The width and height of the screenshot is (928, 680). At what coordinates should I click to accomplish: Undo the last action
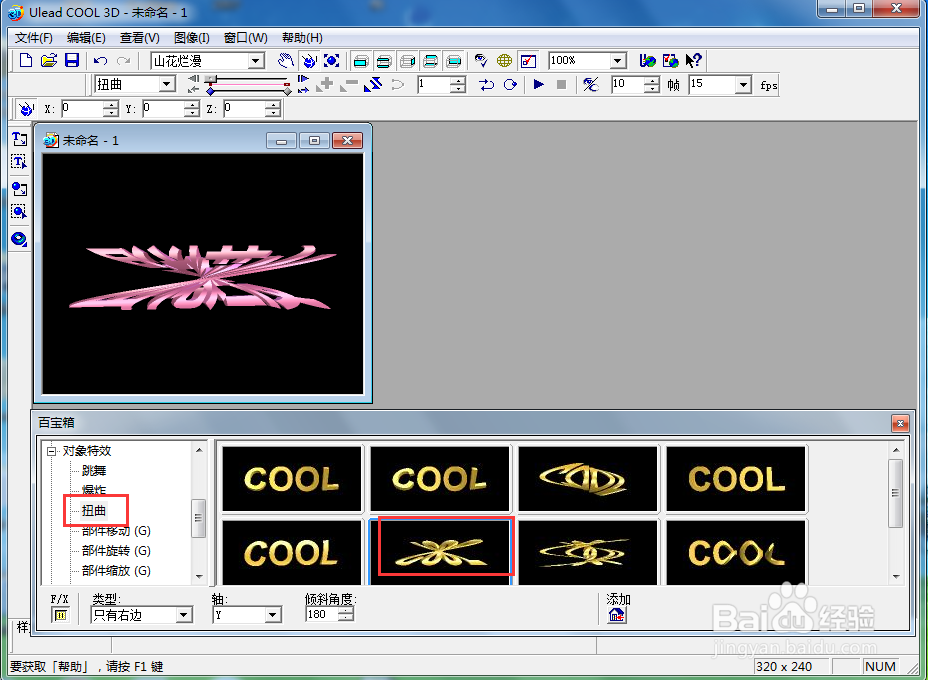(x=100, y=60)
